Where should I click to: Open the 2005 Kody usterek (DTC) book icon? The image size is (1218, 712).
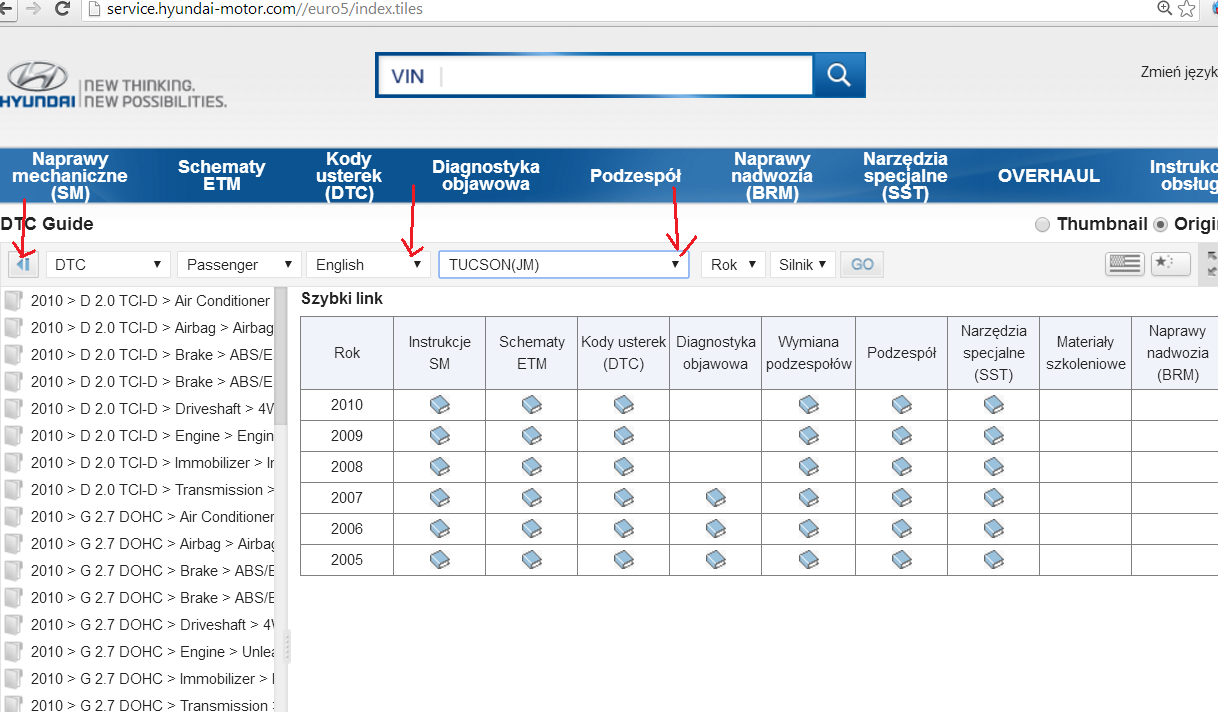pyautogui.click(x=624, y=559)
